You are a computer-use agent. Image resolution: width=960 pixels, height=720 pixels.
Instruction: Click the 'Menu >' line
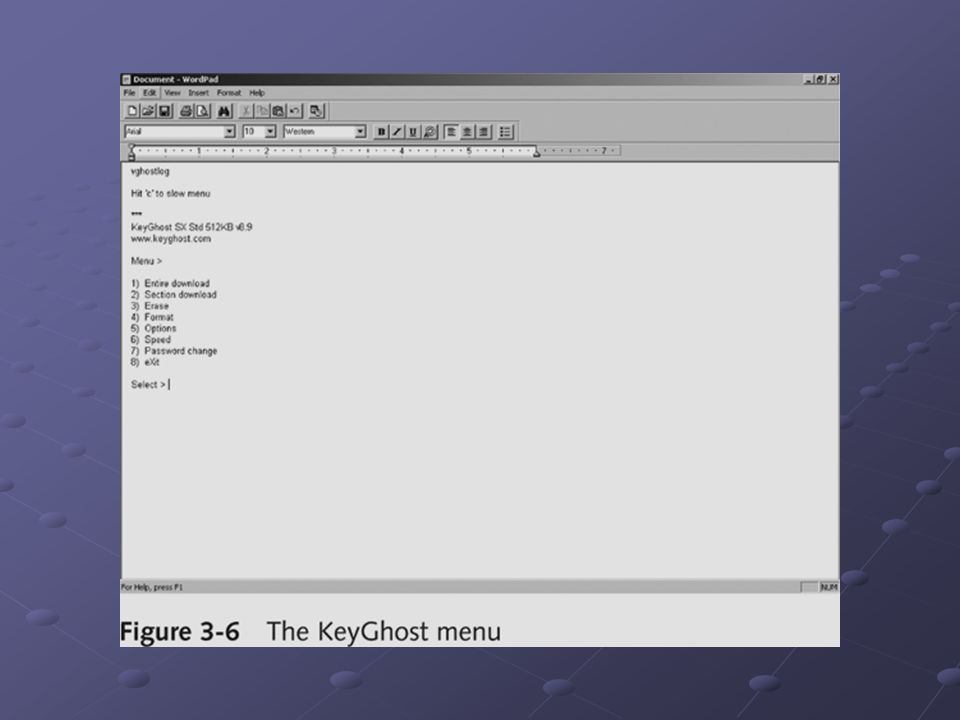(x=146, y=261)
